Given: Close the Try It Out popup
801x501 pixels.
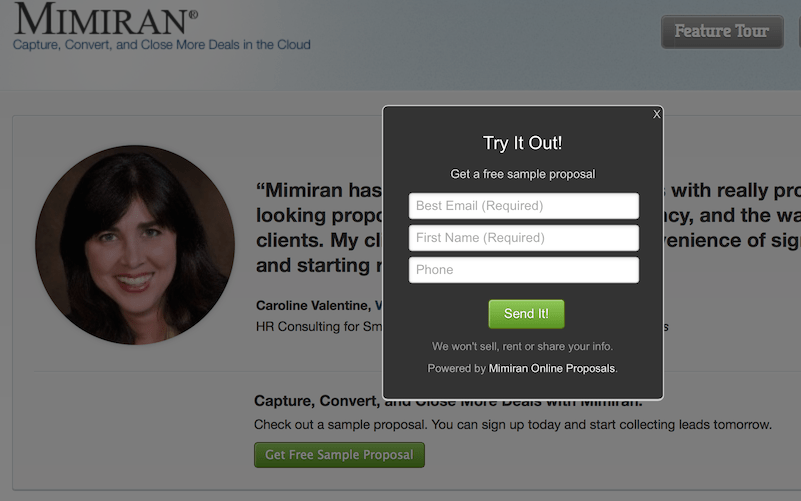Looking at the screenshot, I should click(x=656, y=114).
